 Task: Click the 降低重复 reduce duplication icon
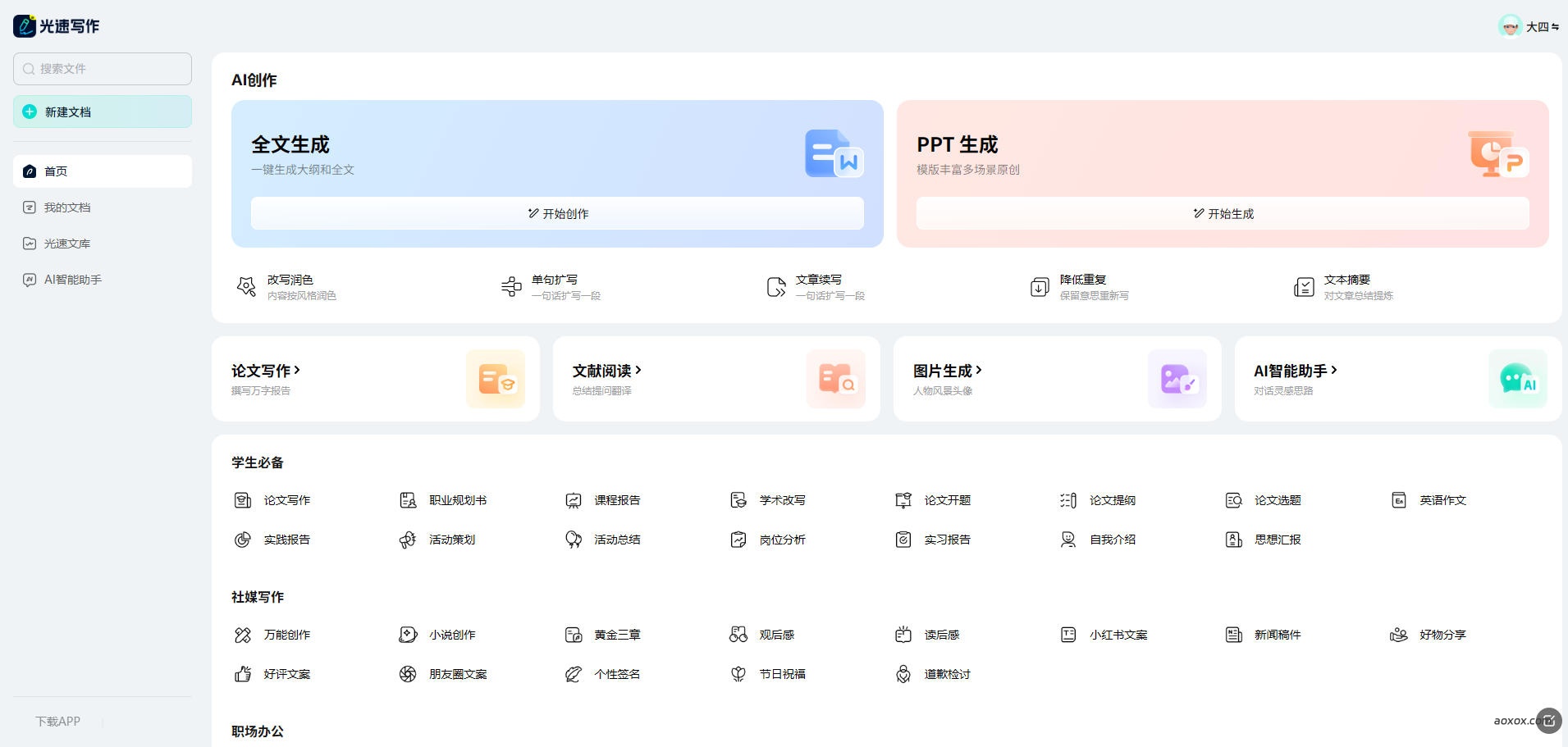(1040, 287)
